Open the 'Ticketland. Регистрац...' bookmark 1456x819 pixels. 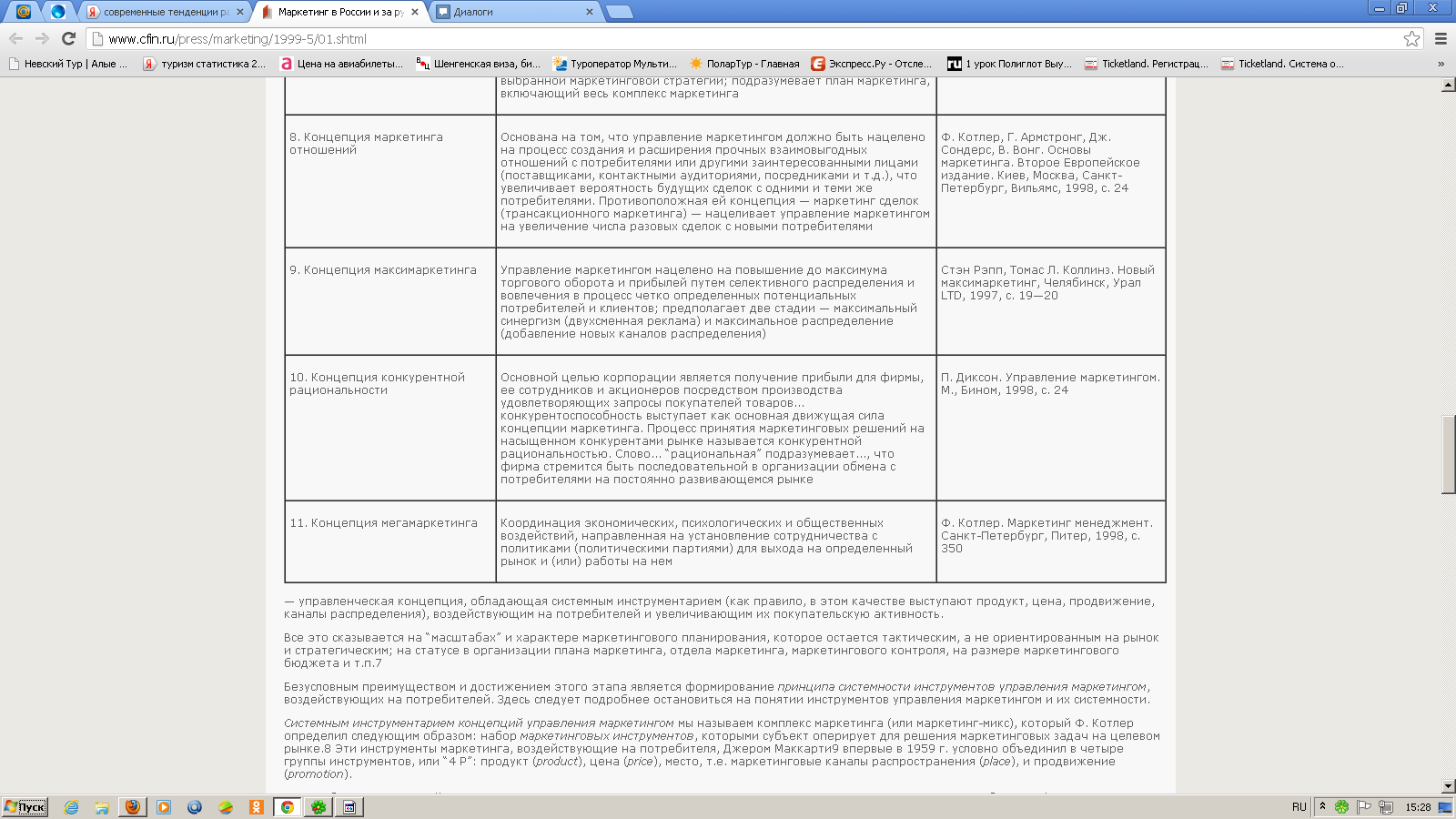pos(1147,64)
